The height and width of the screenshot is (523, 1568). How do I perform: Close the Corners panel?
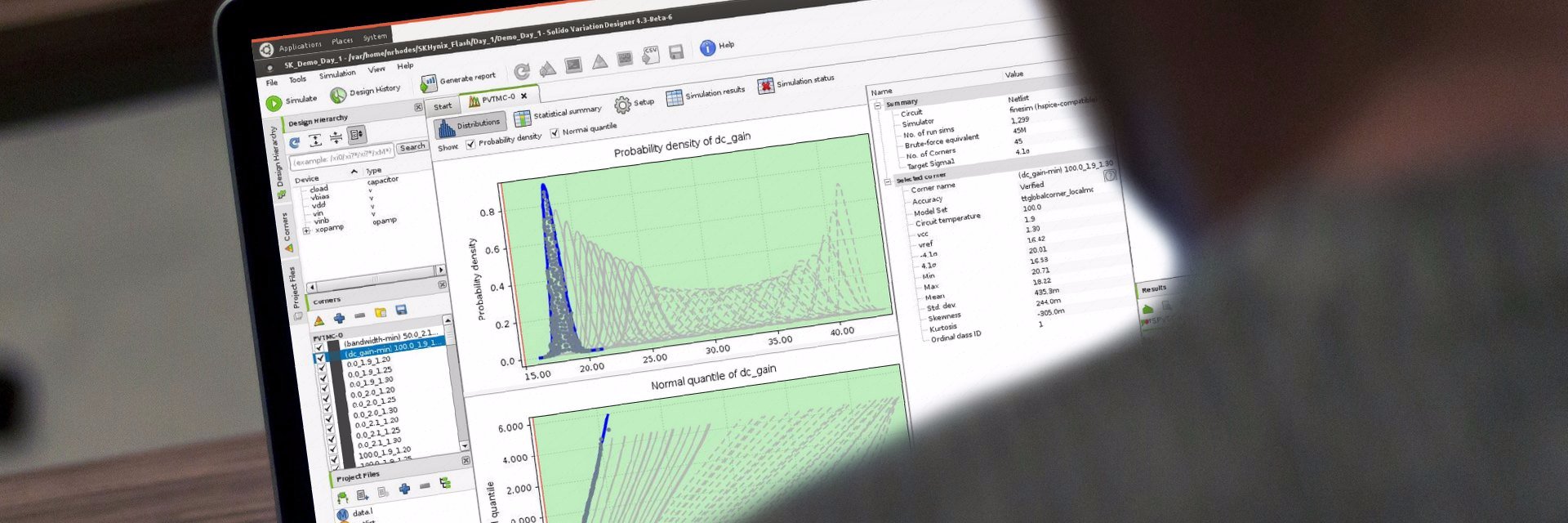[x=442, y=284]
